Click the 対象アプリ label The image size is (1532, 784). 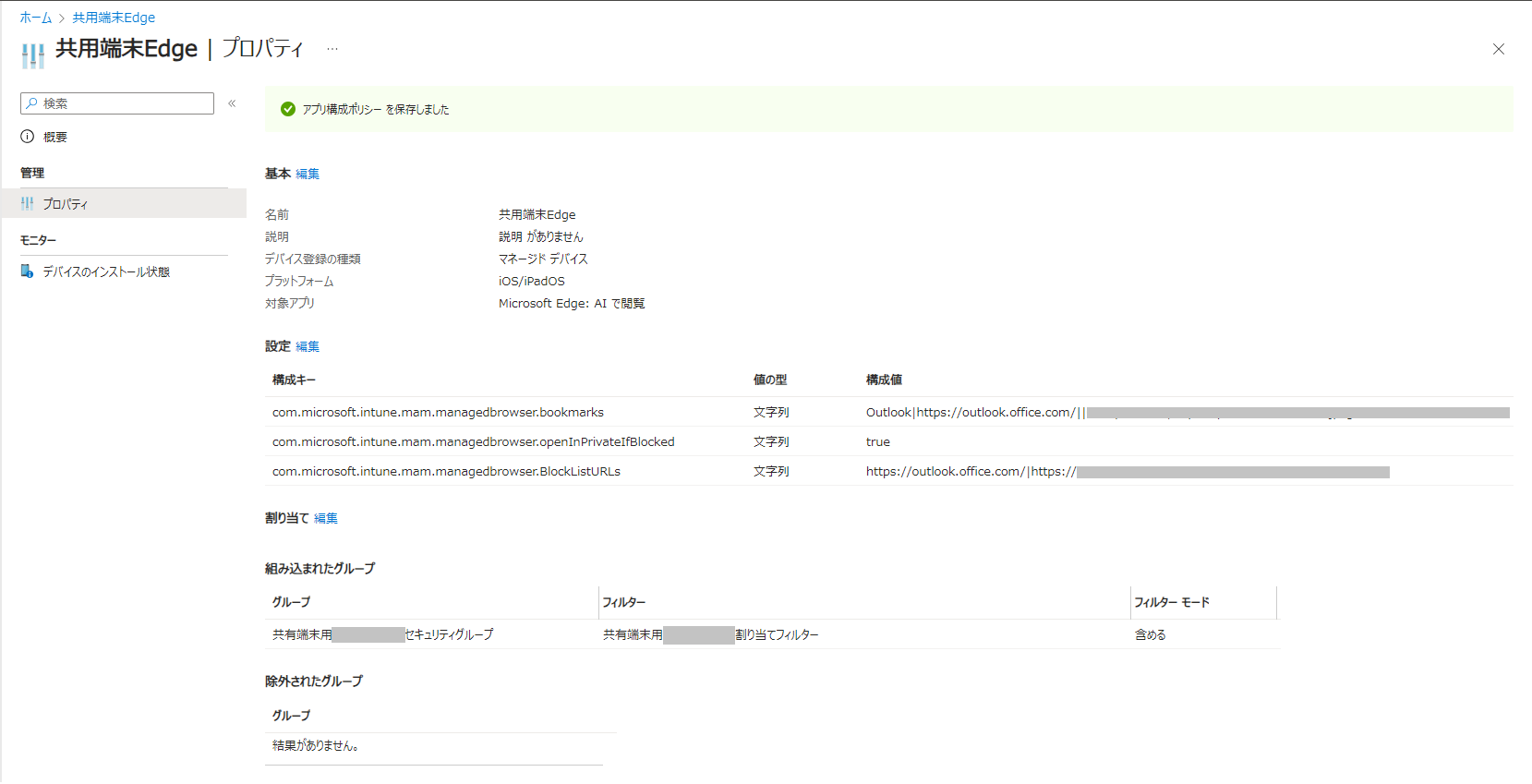290,303
